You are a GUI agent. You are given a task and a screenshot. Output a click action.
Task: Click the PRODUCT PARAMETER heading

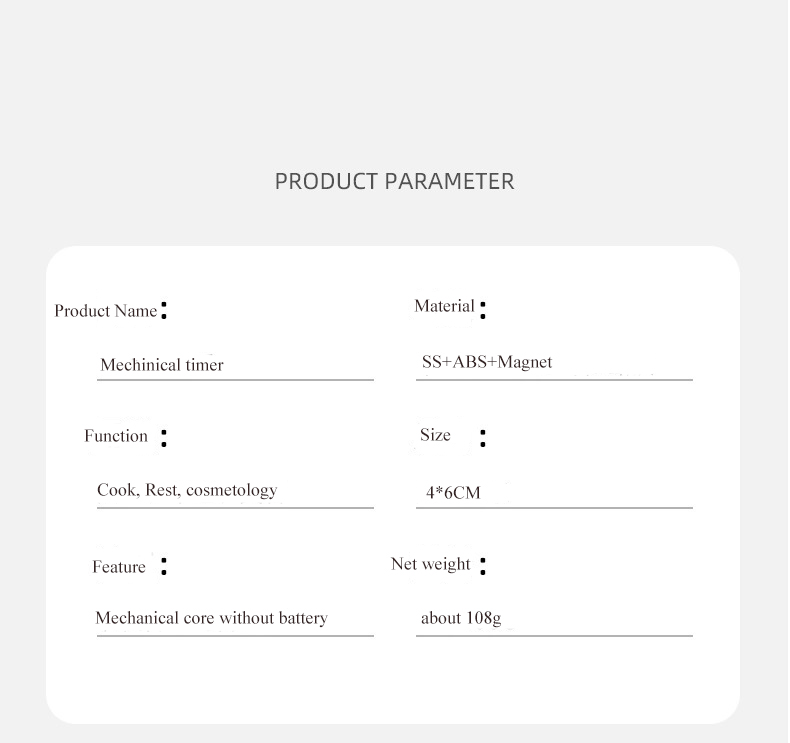(x=394, y=181)
